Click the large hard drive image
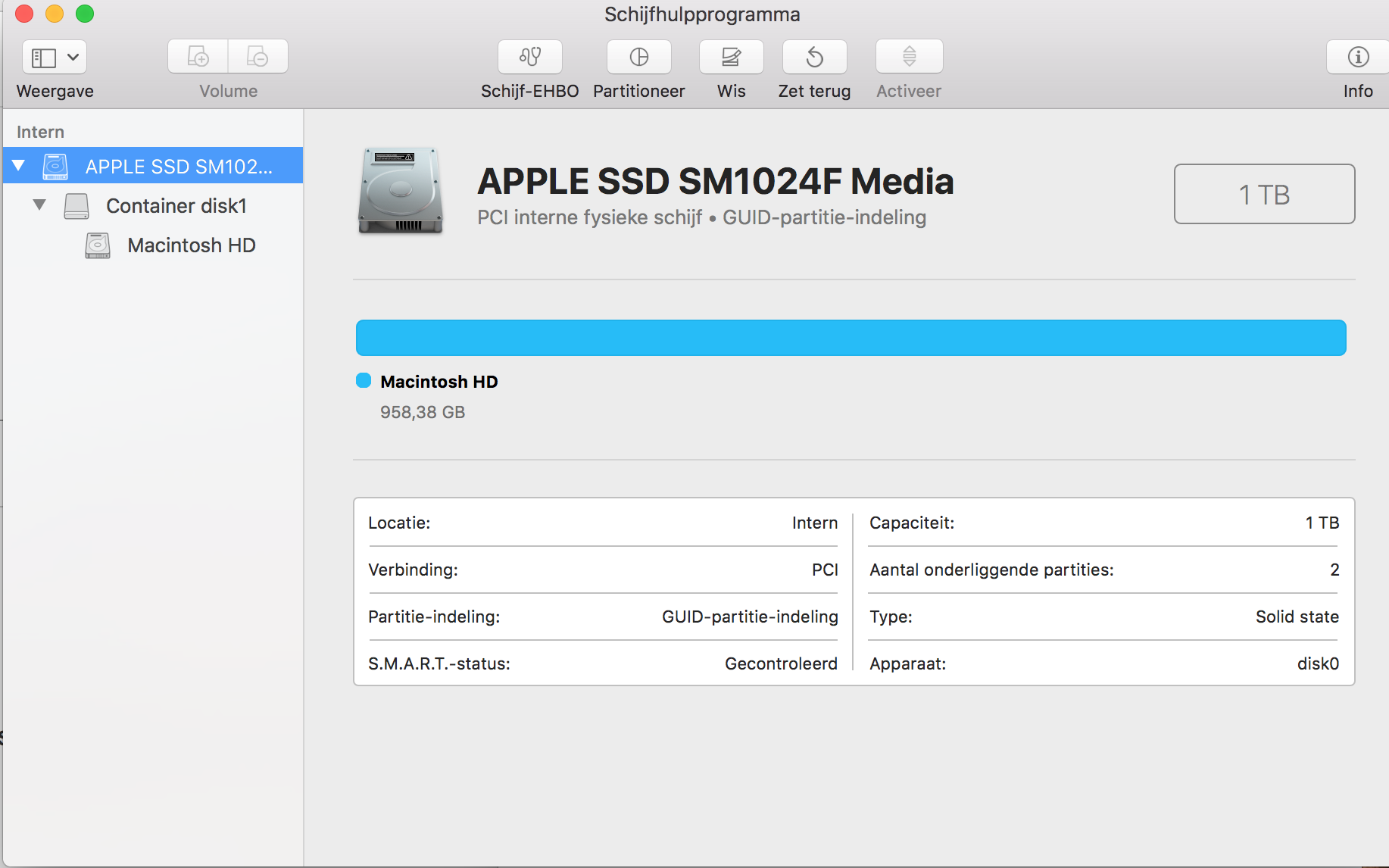Screen dimensions: 1389x868 [400, 190]
